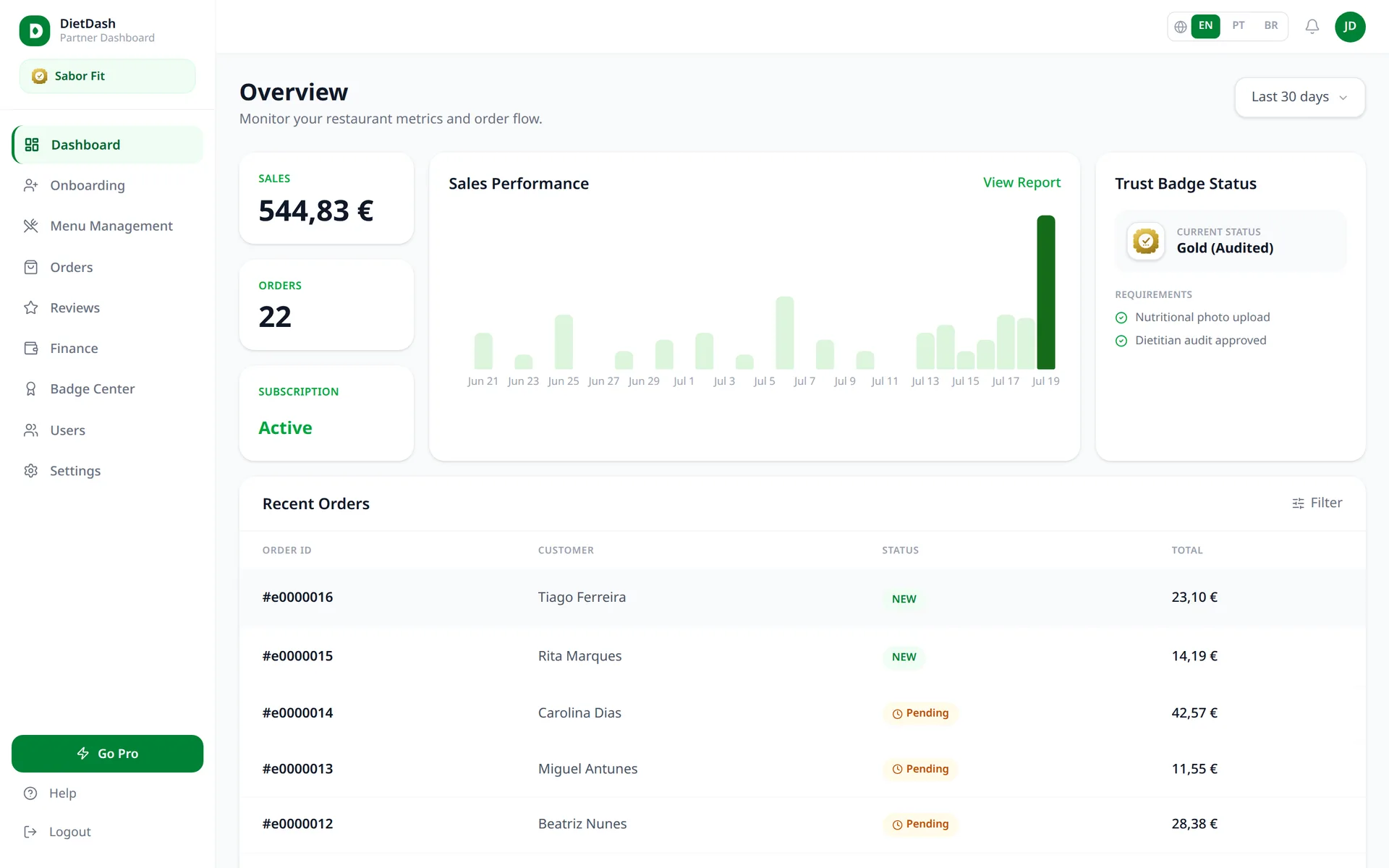Click the gold badge icon beside Sabor Fit

point(40,76)
